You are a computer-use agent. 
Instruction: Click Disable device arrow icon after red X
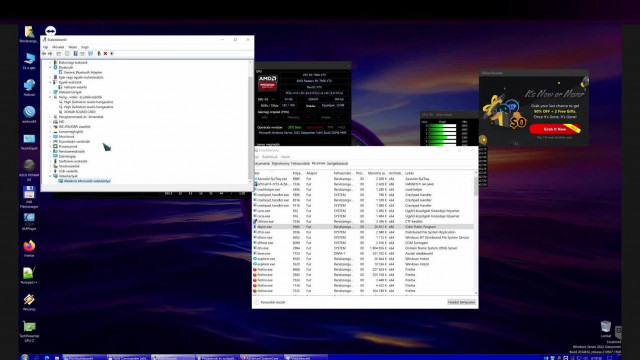[112, 53]
